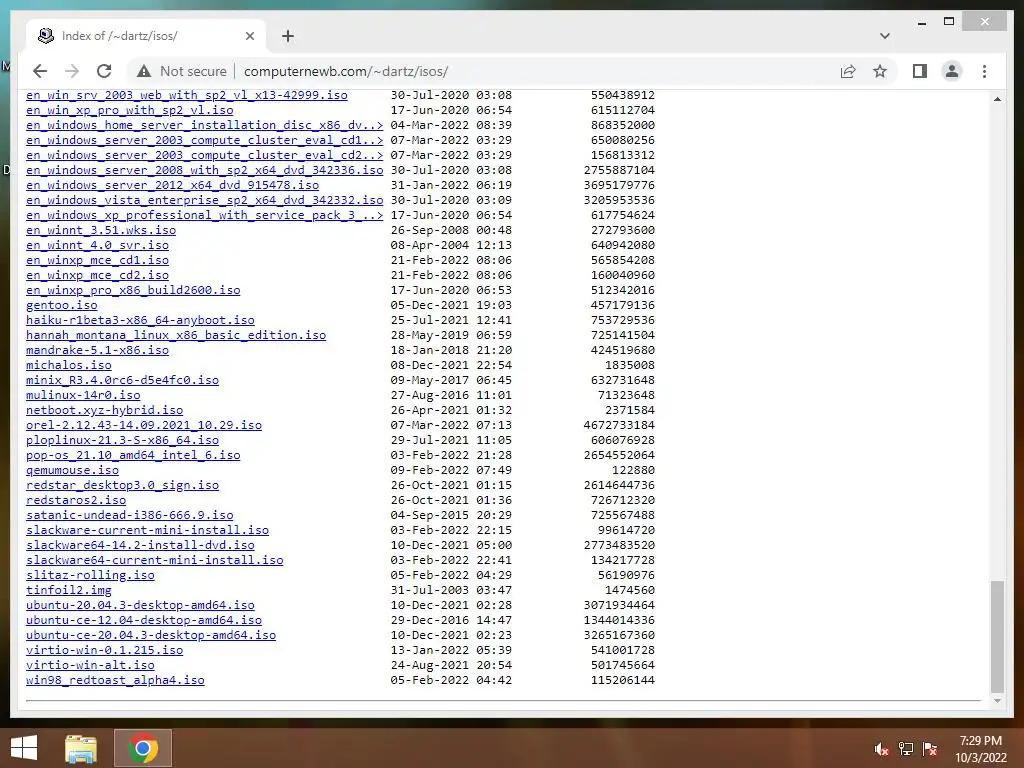Reload the page with the refresh icon
This screenshot has width=1024, height=768.
(104, 71)
